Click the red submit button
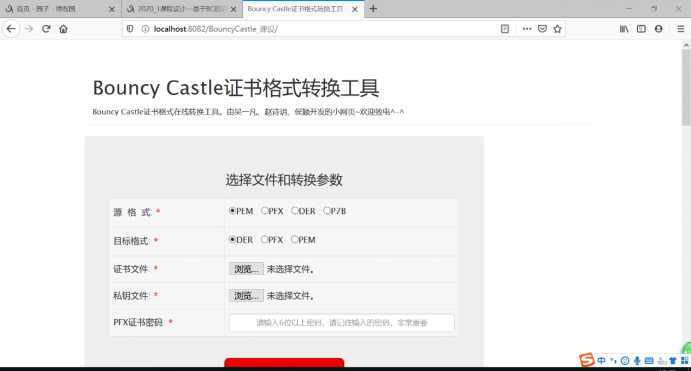 coord(284,363)
